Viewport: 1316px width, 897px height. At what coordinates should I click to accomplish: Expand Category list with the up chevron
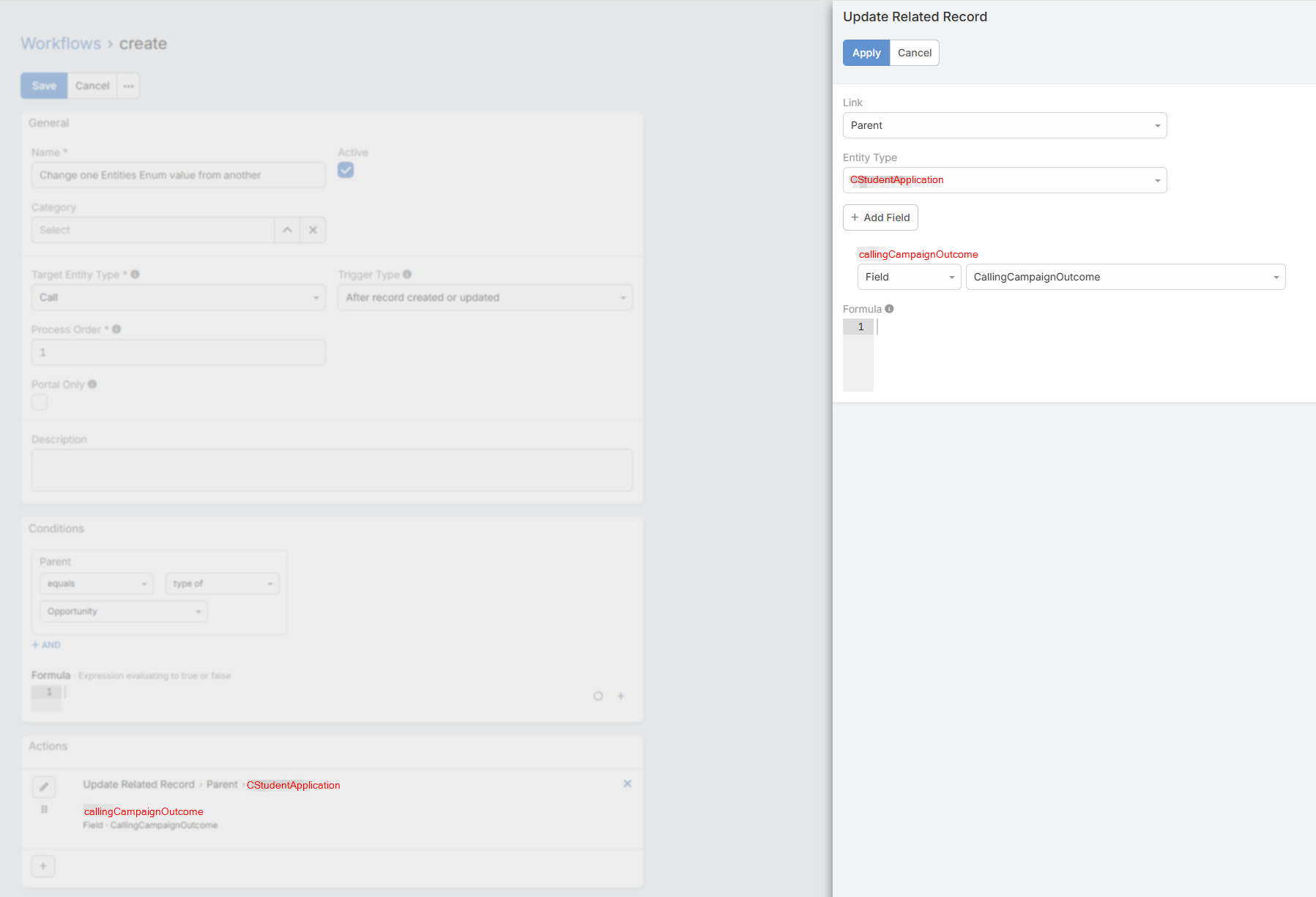[x=287, y=230]
